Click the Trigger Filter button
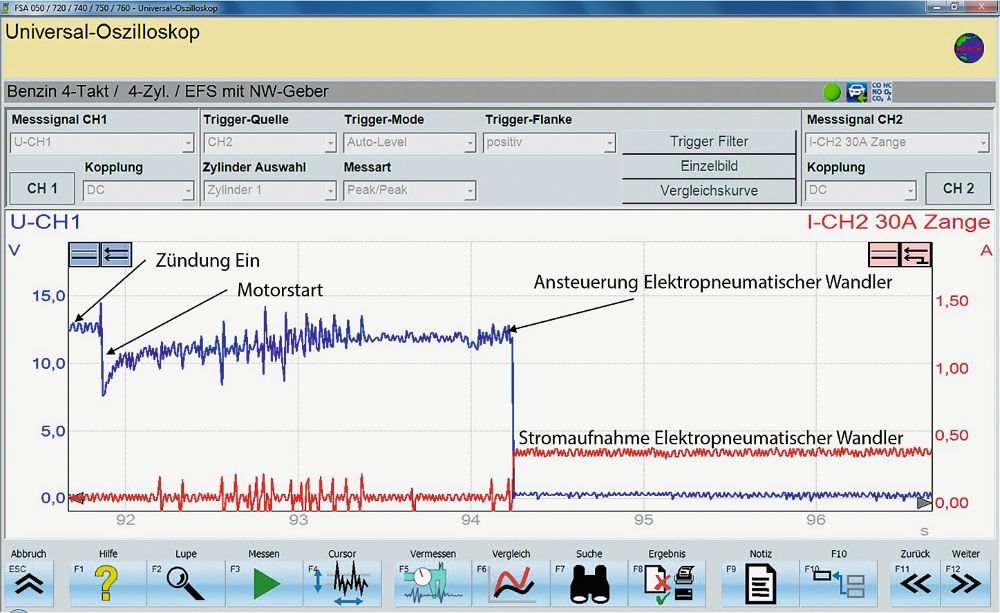 [709, 142]
